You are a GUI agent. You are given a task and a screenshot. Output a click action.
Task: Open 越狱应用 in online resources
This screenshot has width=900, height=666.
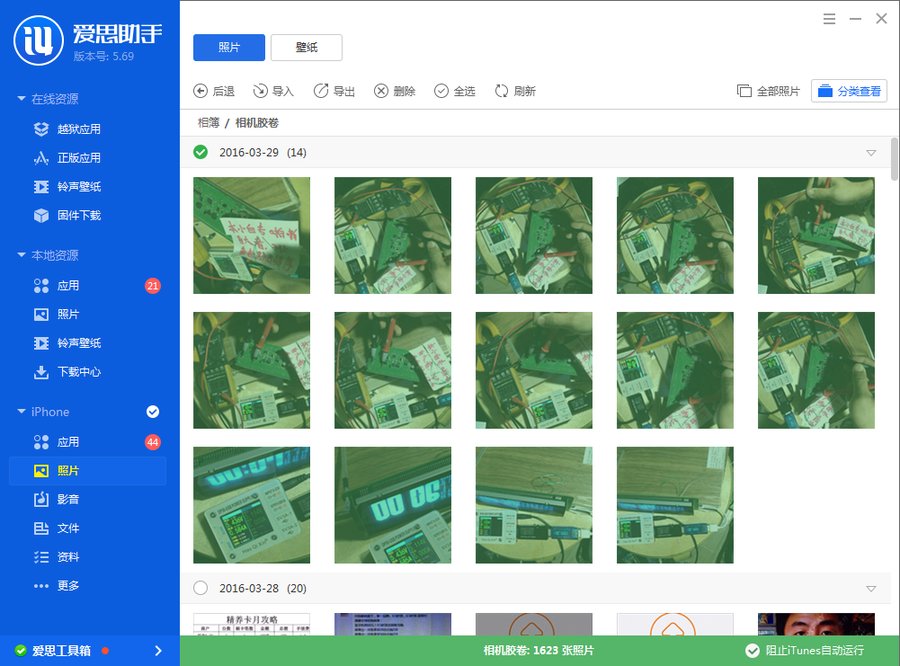tap(68, 129)
